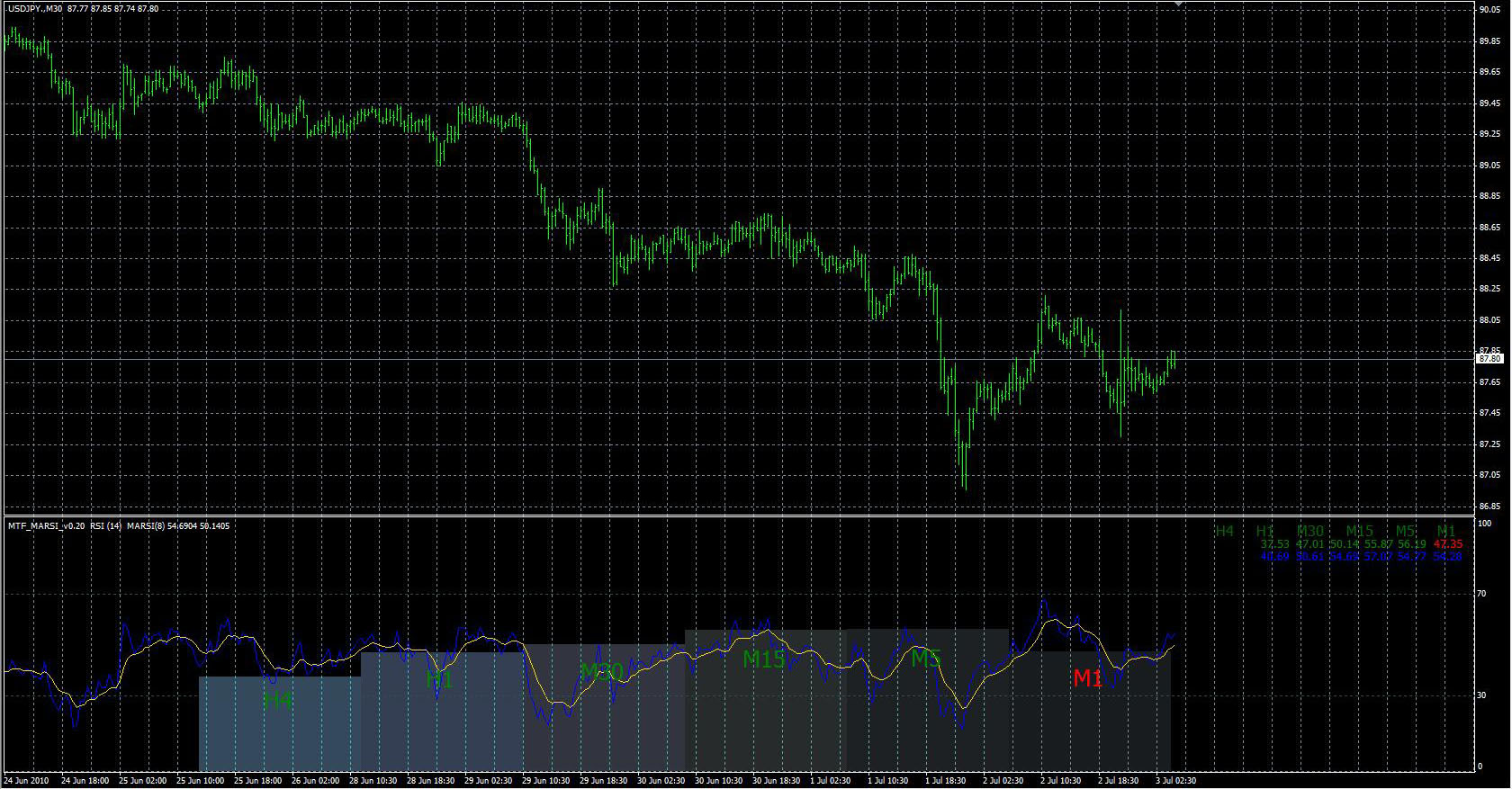Click the large green H1 label in shaded zone
Viewport: 1512px width, 789px height.
click(x=439, y=679)
